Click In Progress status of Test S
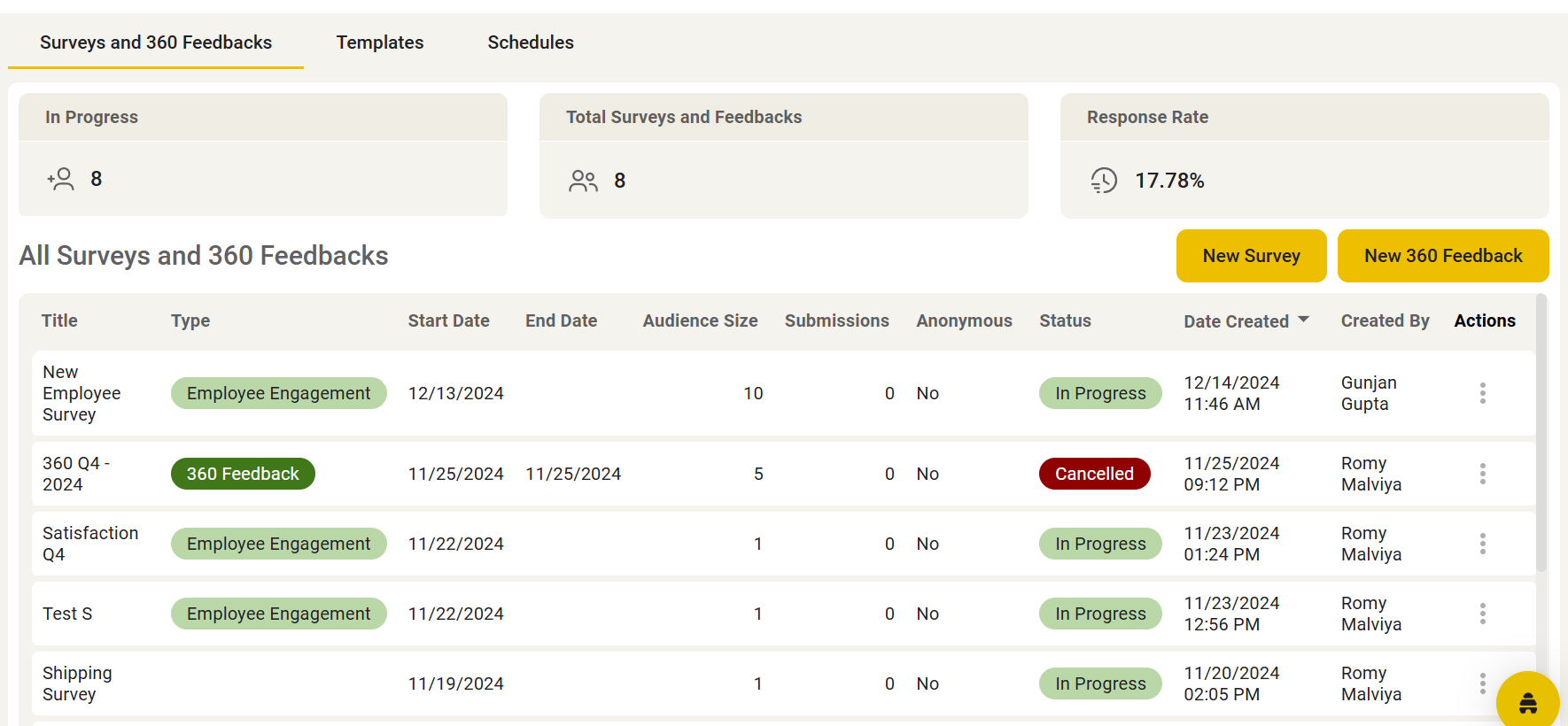1568x726 pixels. 1100,614
